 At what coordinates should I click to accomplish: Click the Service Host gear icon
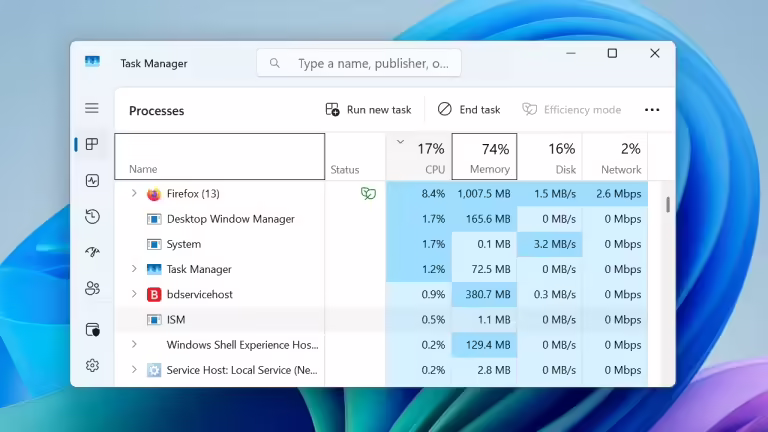pyautogui.click(x=154, y=370)
